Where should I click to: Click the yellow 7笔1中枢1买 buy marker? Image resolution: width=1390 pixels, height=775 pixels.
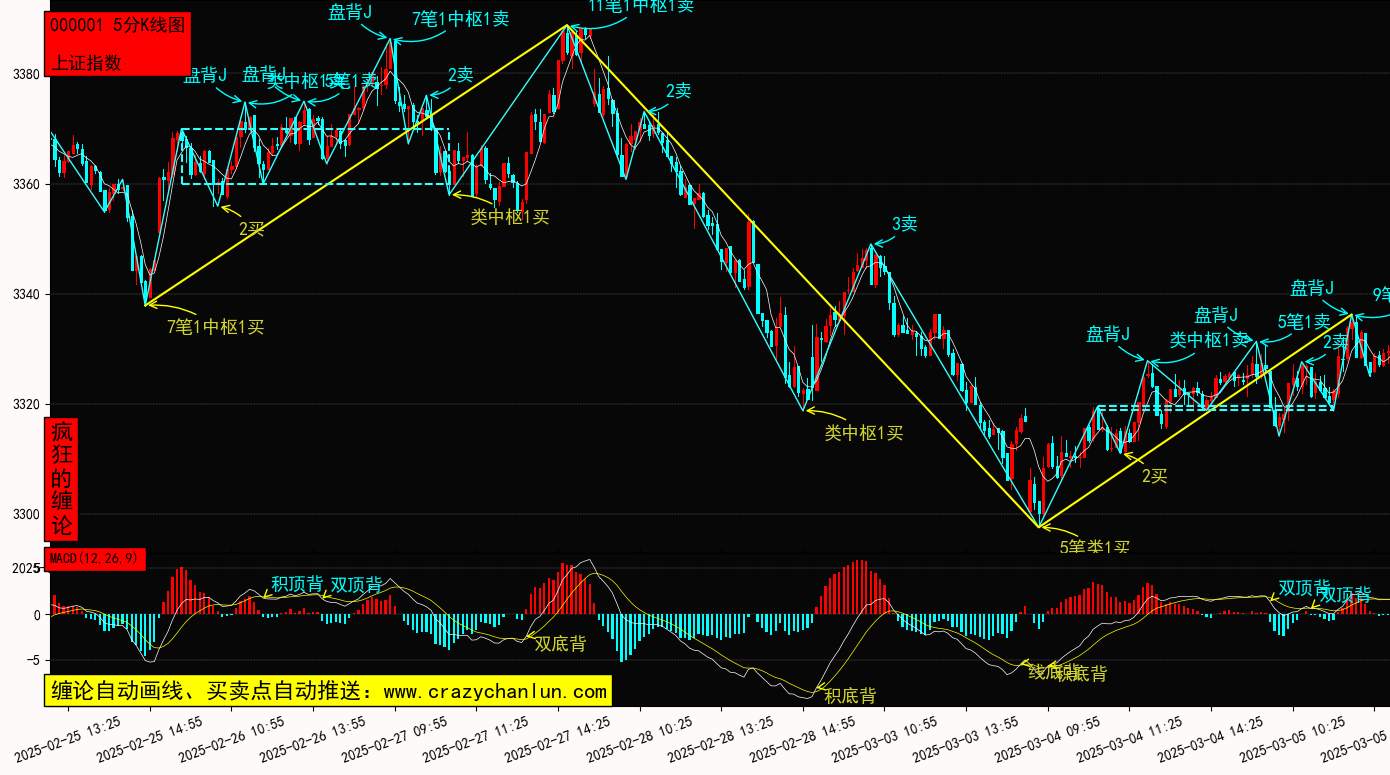pos(215,326)
